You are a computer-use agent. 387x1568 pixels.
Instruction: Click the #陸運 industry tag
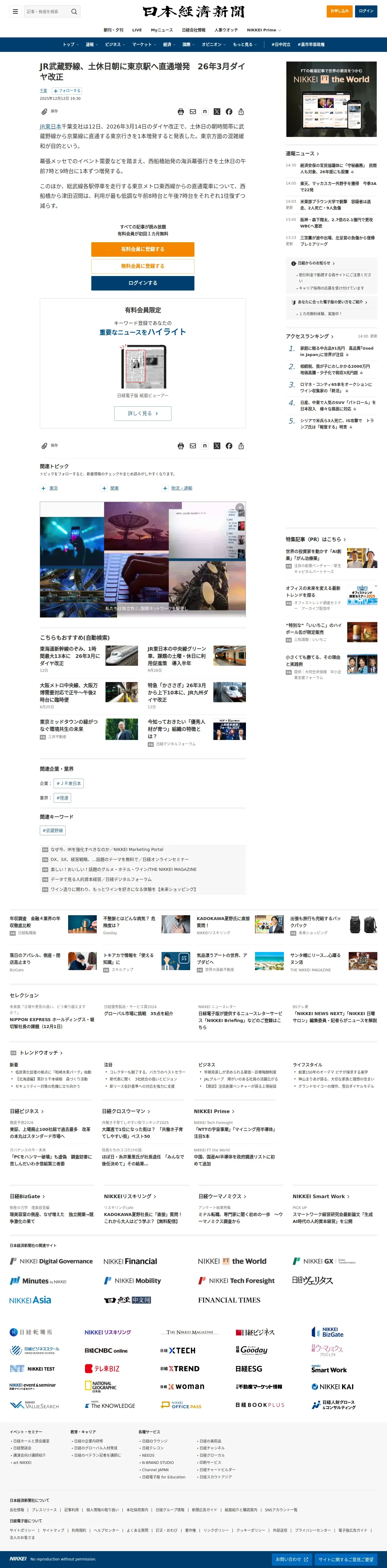coord(63,797)
